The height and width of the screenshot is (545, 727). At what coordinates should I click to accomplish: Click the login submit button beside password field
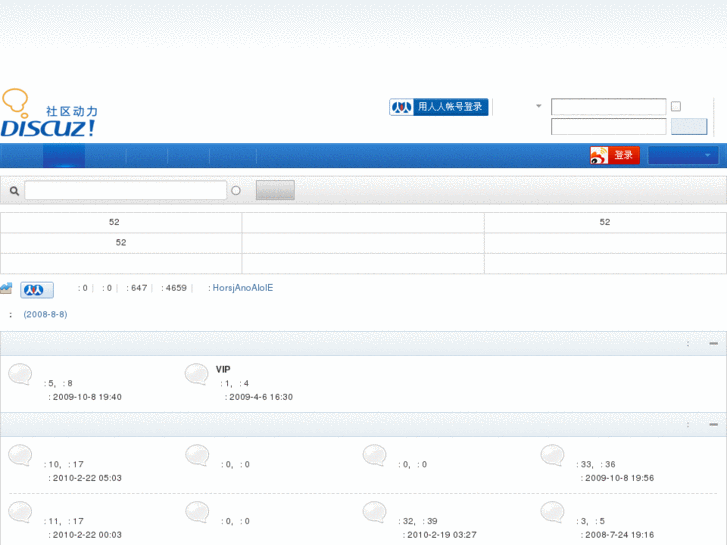pos(689,126)
